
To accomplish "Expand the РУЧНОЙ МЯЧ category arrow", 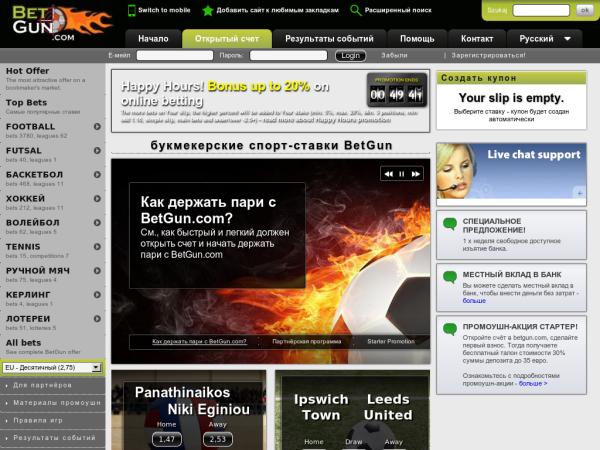I will point(97,271).
